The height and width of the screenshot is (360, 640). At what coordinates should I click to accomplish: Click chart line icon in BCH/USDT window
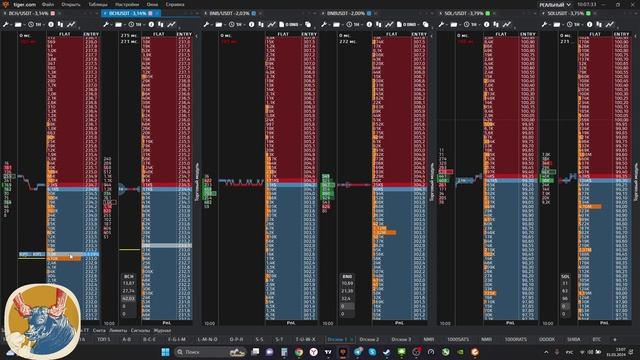coord(71,24)
